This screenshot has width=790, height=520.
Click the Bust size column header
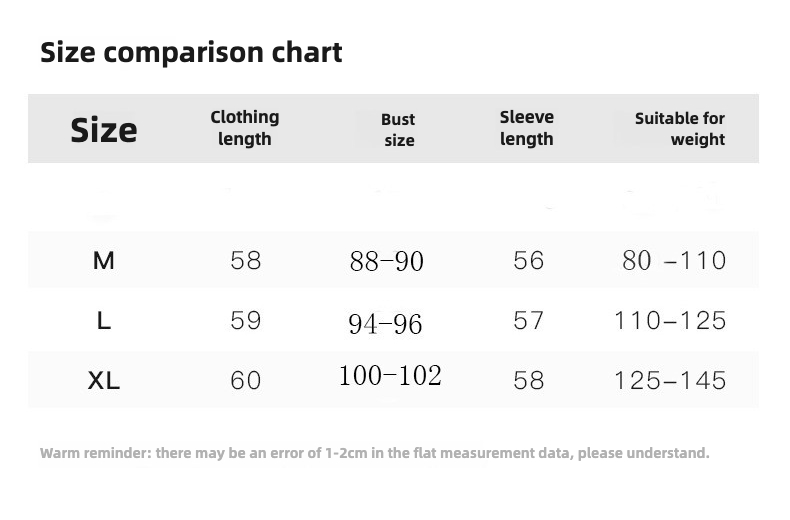(x=398, y=130)
